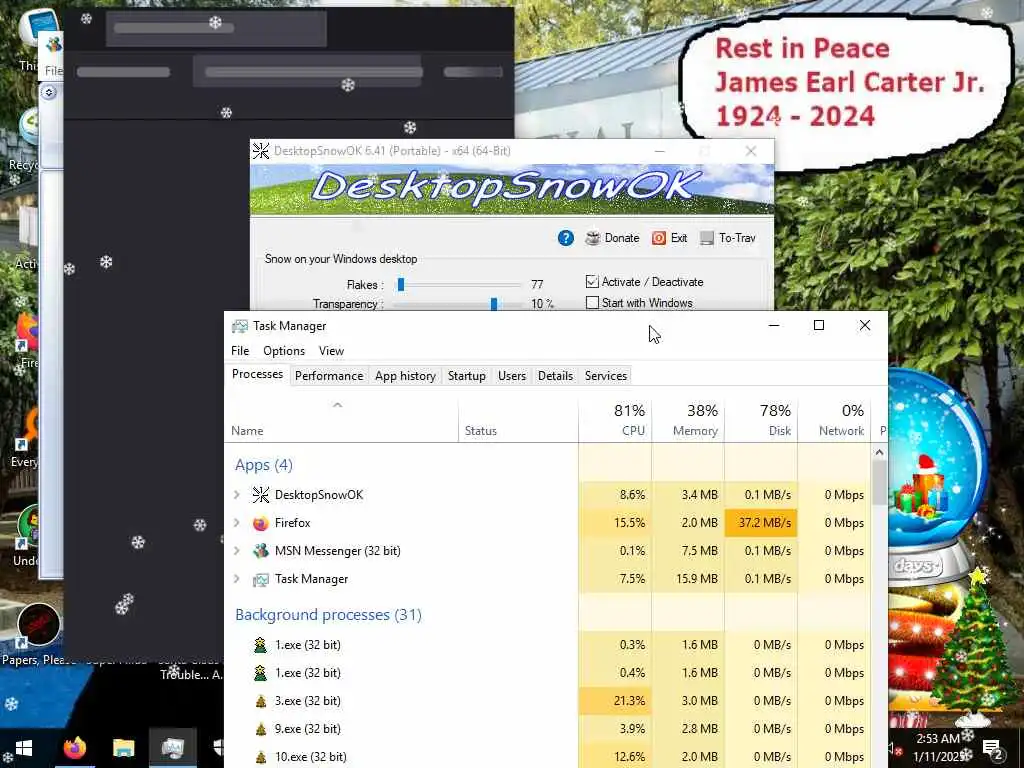Image resolution: width=1024 pixels, height=768 pixels.
Task: Open Task Manager File menu
Action: tap(240, 351)
